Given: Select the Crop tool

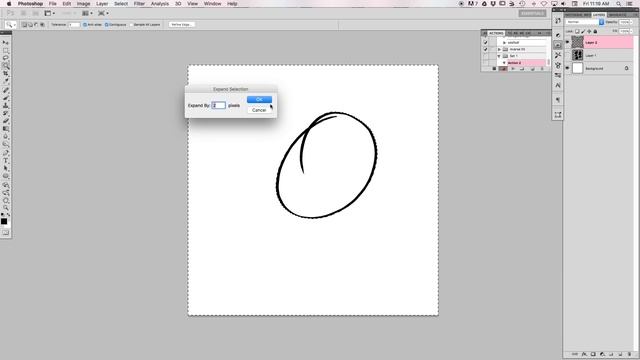Looking at the screenshot, I should pyautogui.click(x=6, y=73).
